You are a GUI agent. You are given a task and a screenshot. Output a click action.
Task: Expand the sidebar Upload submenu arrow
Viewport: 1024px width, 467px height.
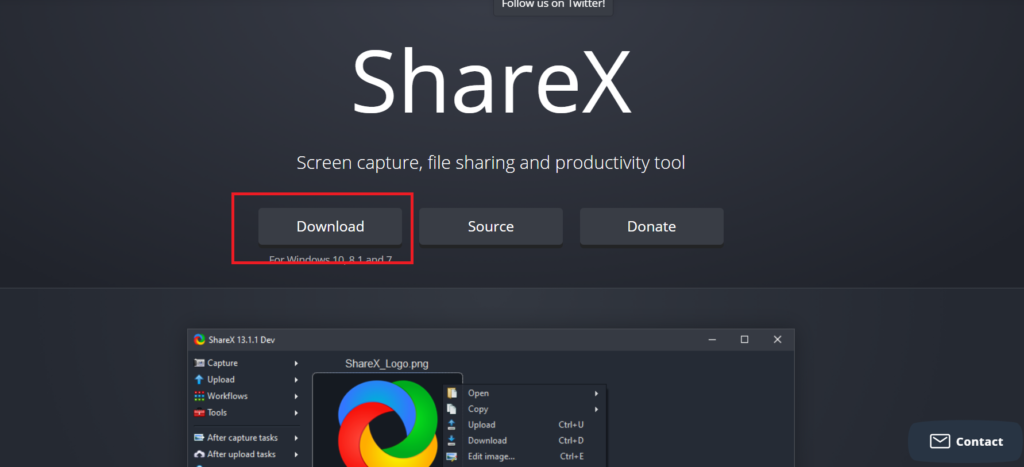pyautogui.click(x=296, y=379)
